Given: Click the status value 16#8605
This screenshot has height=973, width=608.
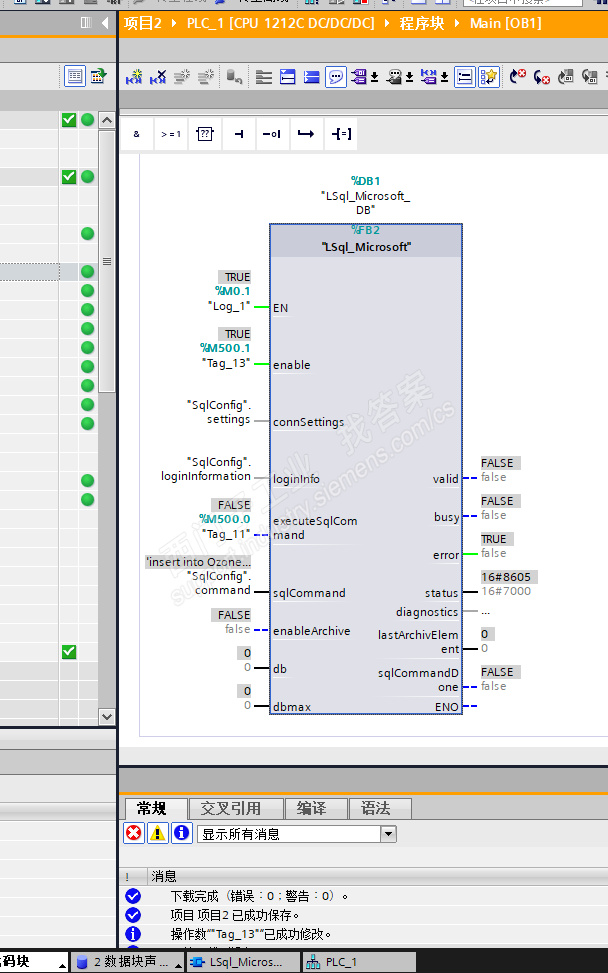Looking at the screenshot, I should (508, 577).
